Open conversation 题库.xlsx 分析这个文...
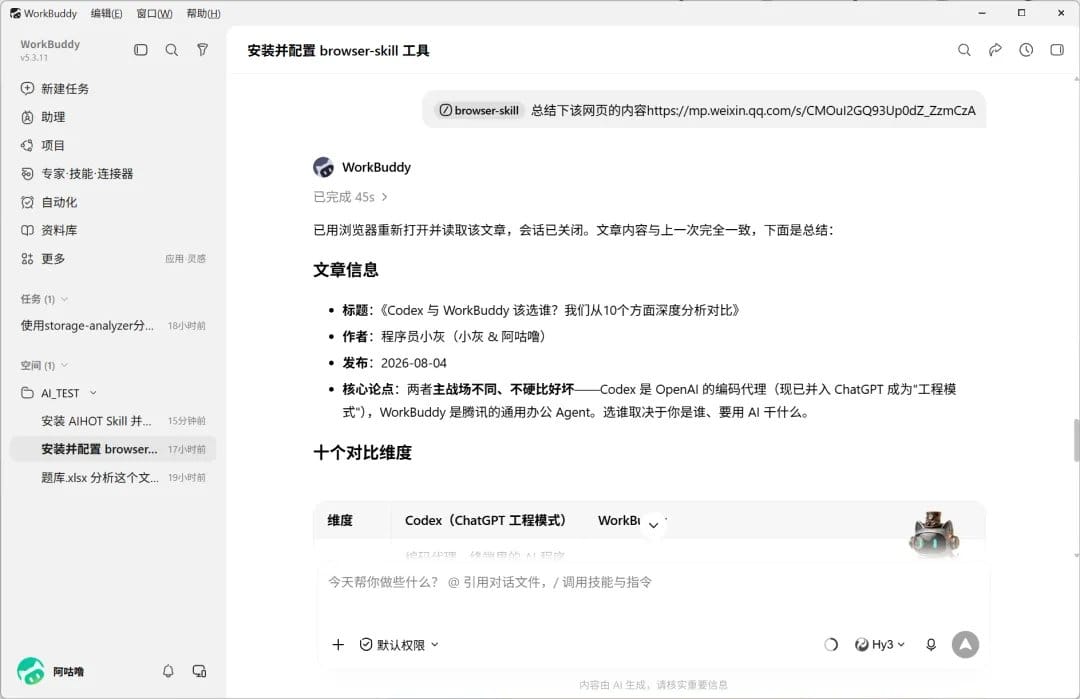Image resolution: width=1080 pixels, height=699 pixels. point(113,477)
